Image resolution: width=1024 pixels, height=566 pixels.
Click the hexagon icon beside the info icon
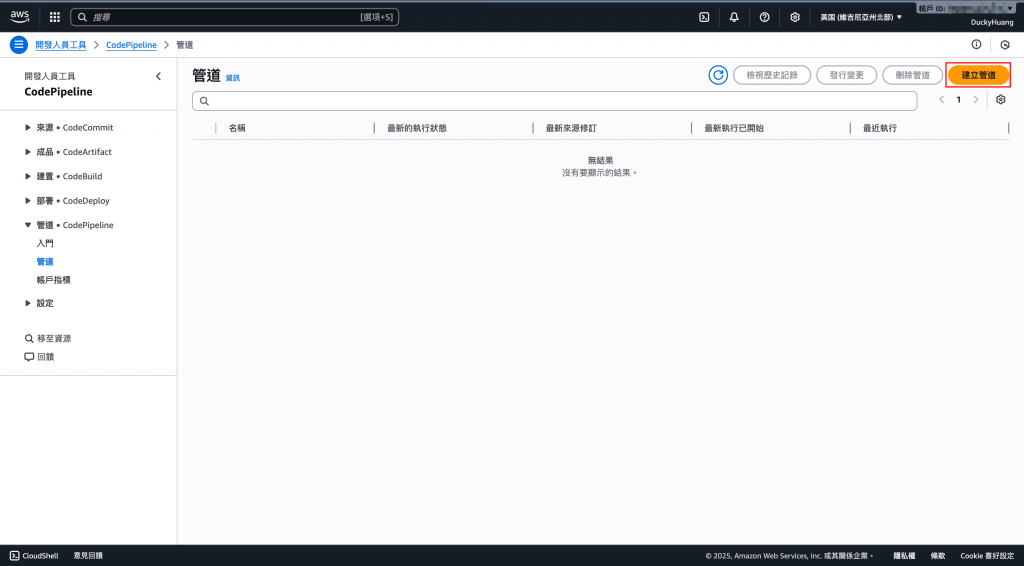coord(1005,45)
